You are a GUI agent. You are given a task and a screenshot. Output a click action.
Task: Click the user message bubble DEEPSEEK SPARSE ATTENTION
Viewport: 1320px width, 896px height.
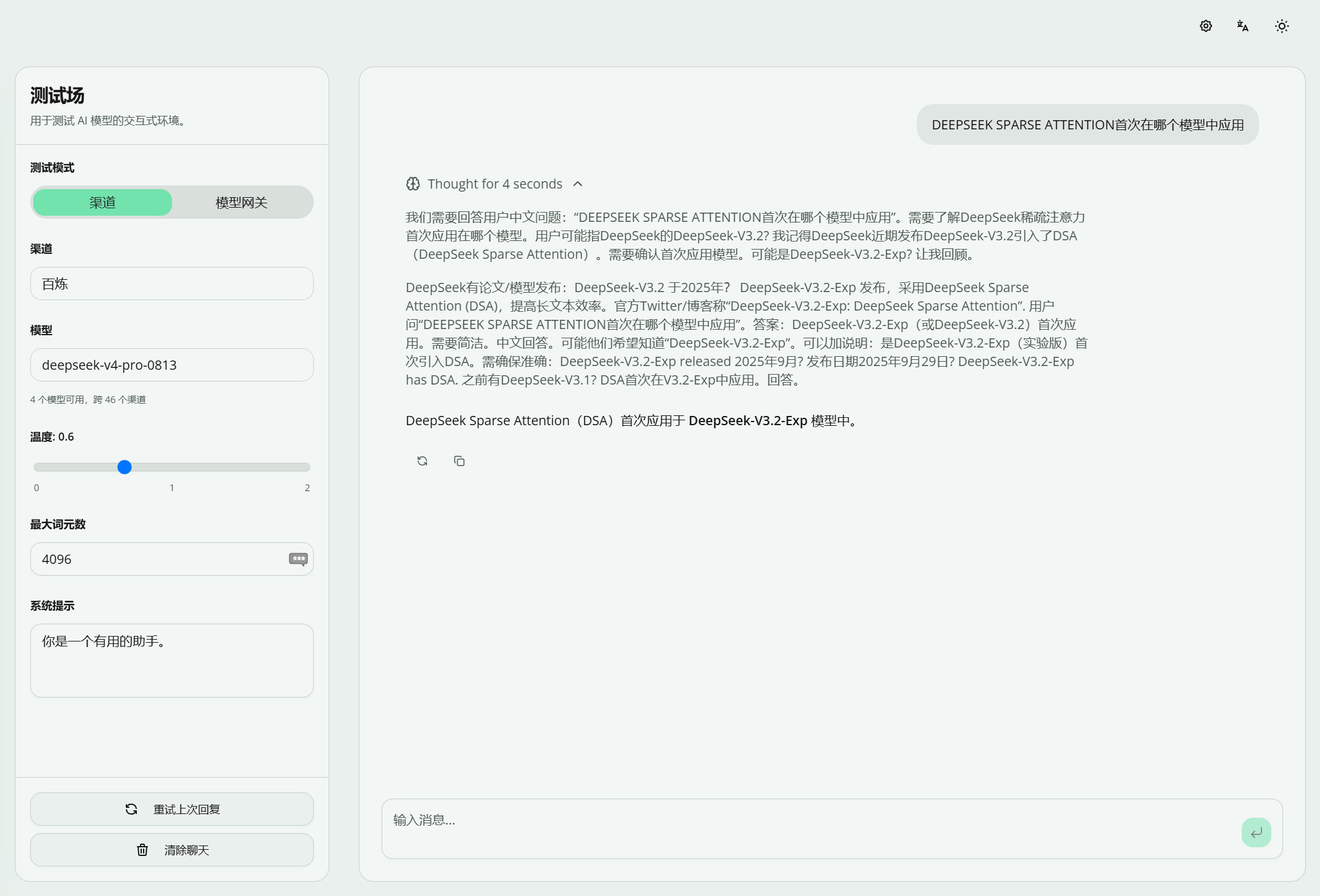pos(1088,124)
